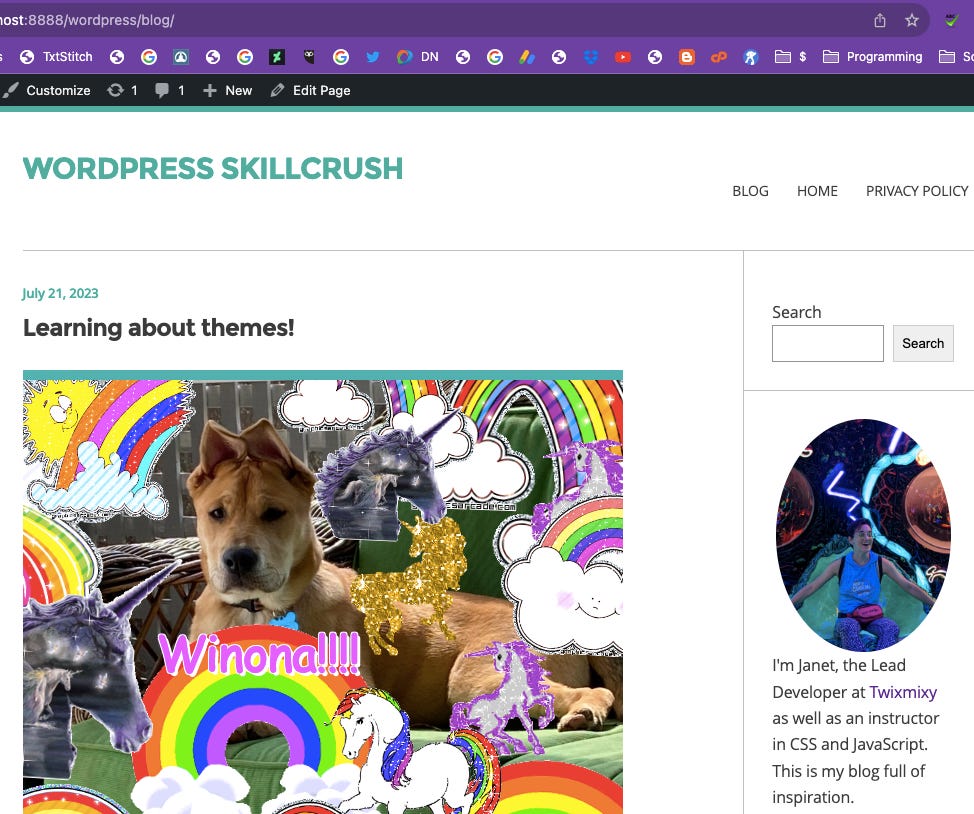Open the Hootsuite owl bookmark
This screenshot has width=974, height=814.
click(309, 57)
